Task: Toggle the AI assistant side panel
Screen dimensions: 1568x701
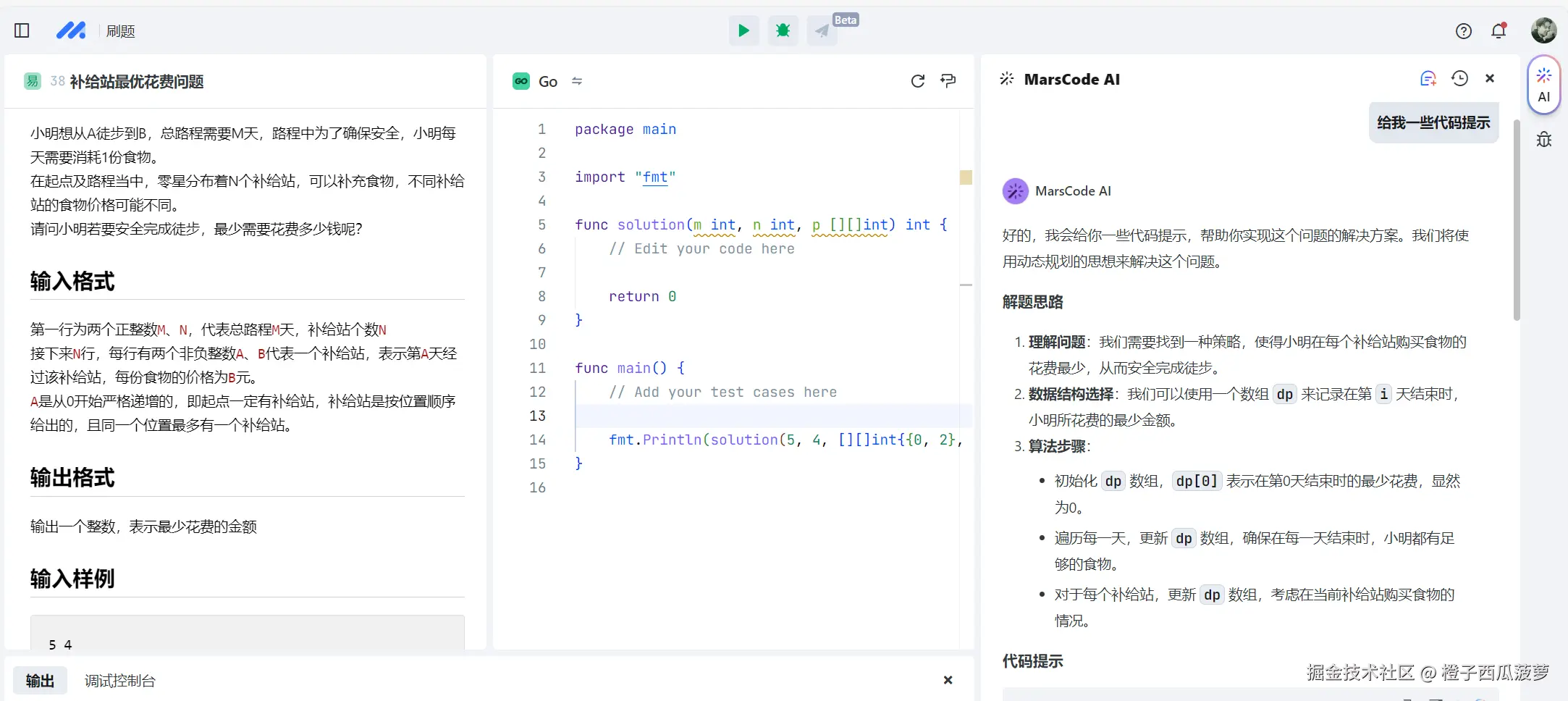Action: coord(1543,84)
